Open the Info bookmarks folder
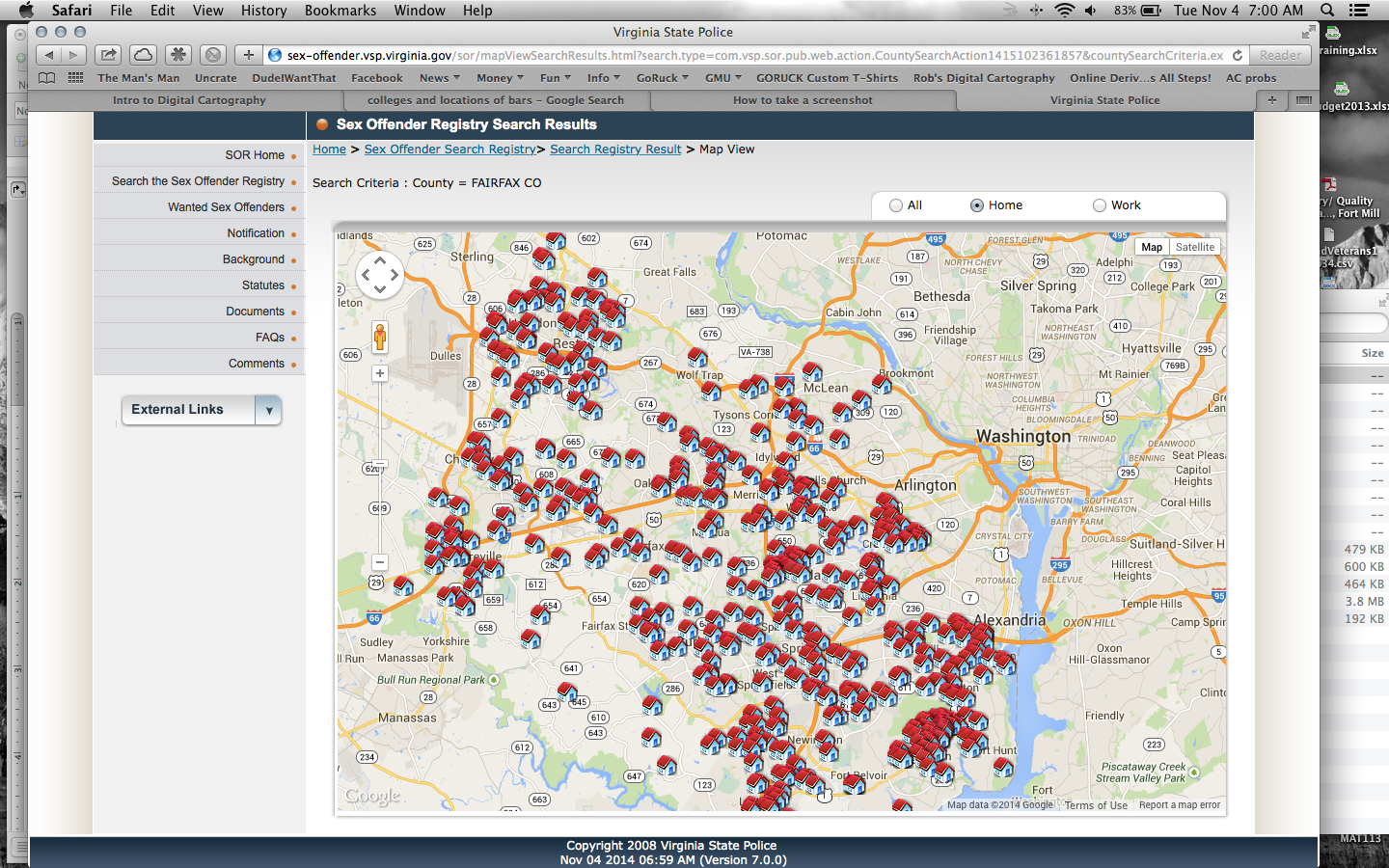 (603, 78)
